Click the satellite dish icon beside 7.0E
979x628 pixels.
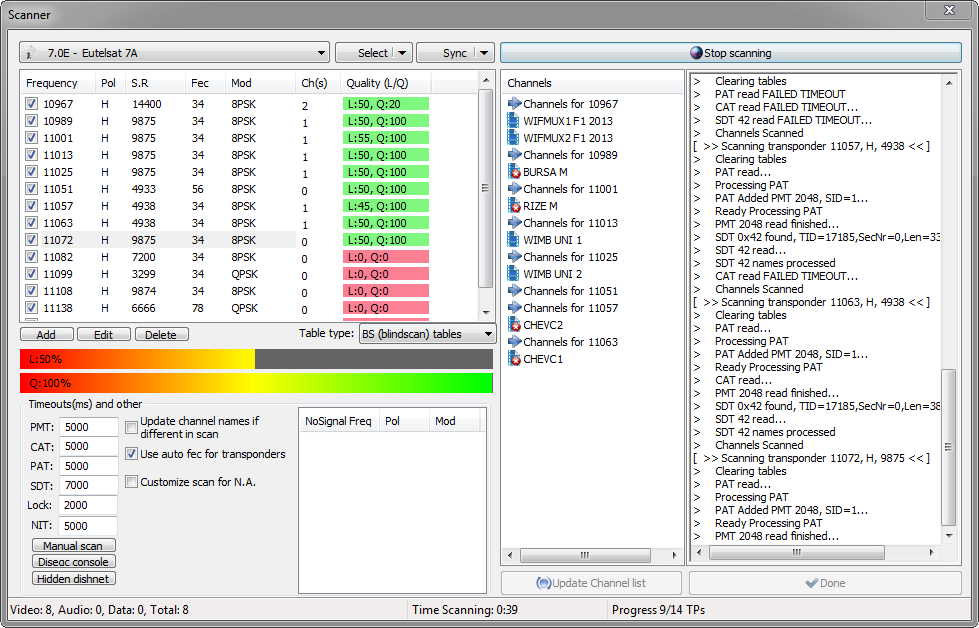coord(31,53)
